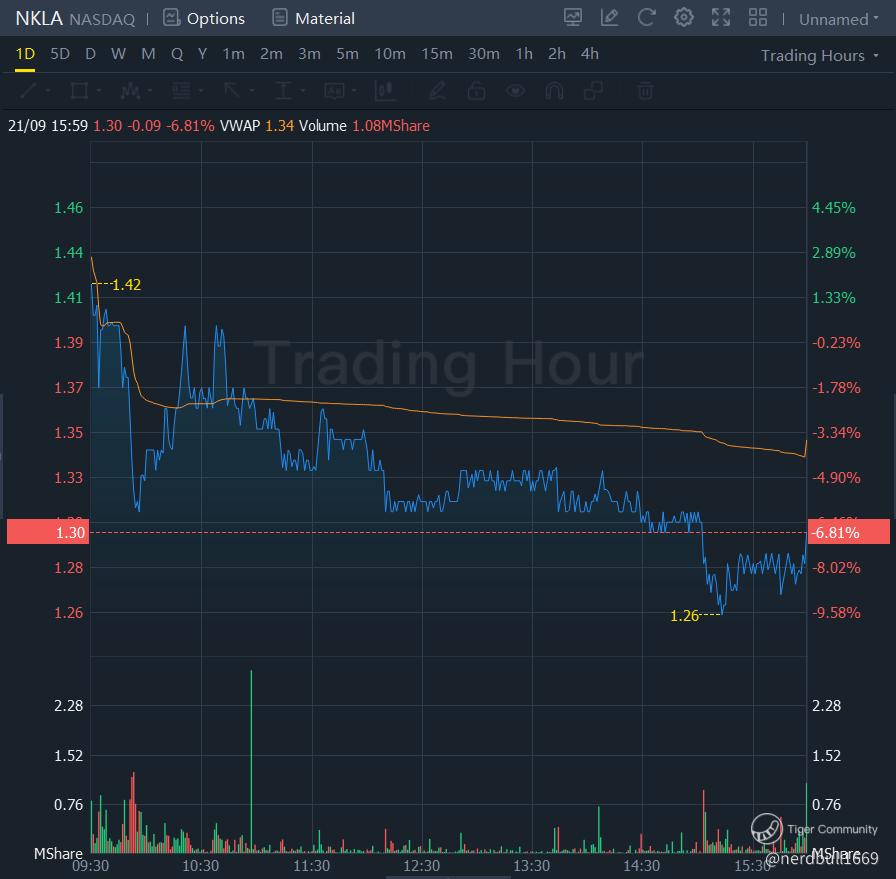Click the 12:30 time axis label

click(422, 866)
